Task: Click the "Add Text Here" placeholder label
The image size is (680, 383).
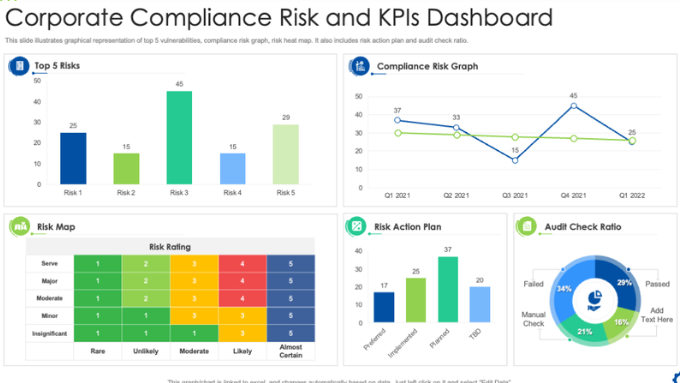Action: [657, 315]
